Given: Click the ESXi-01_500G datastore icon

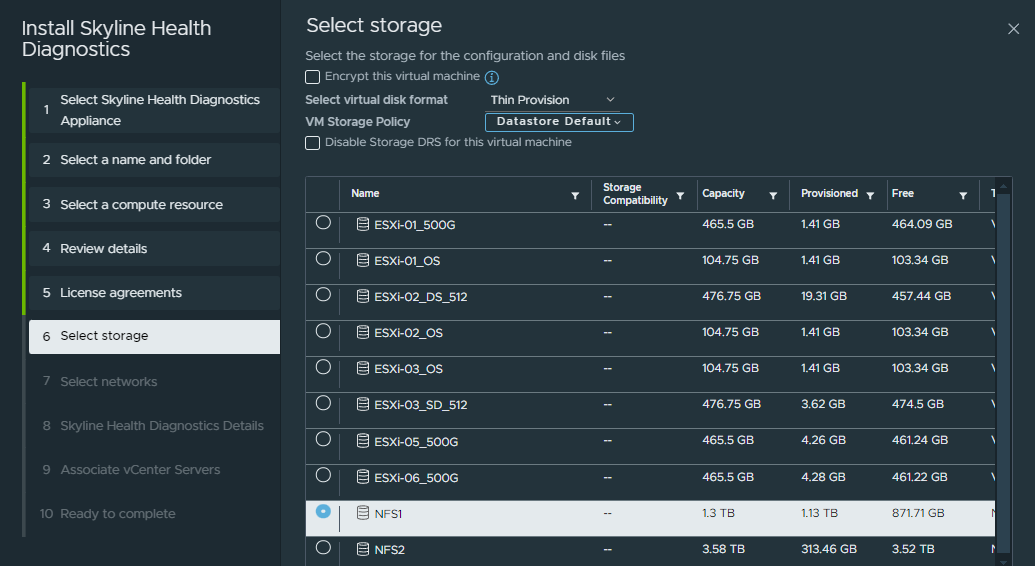Looking at the screenshot, I should pos(362,224).
